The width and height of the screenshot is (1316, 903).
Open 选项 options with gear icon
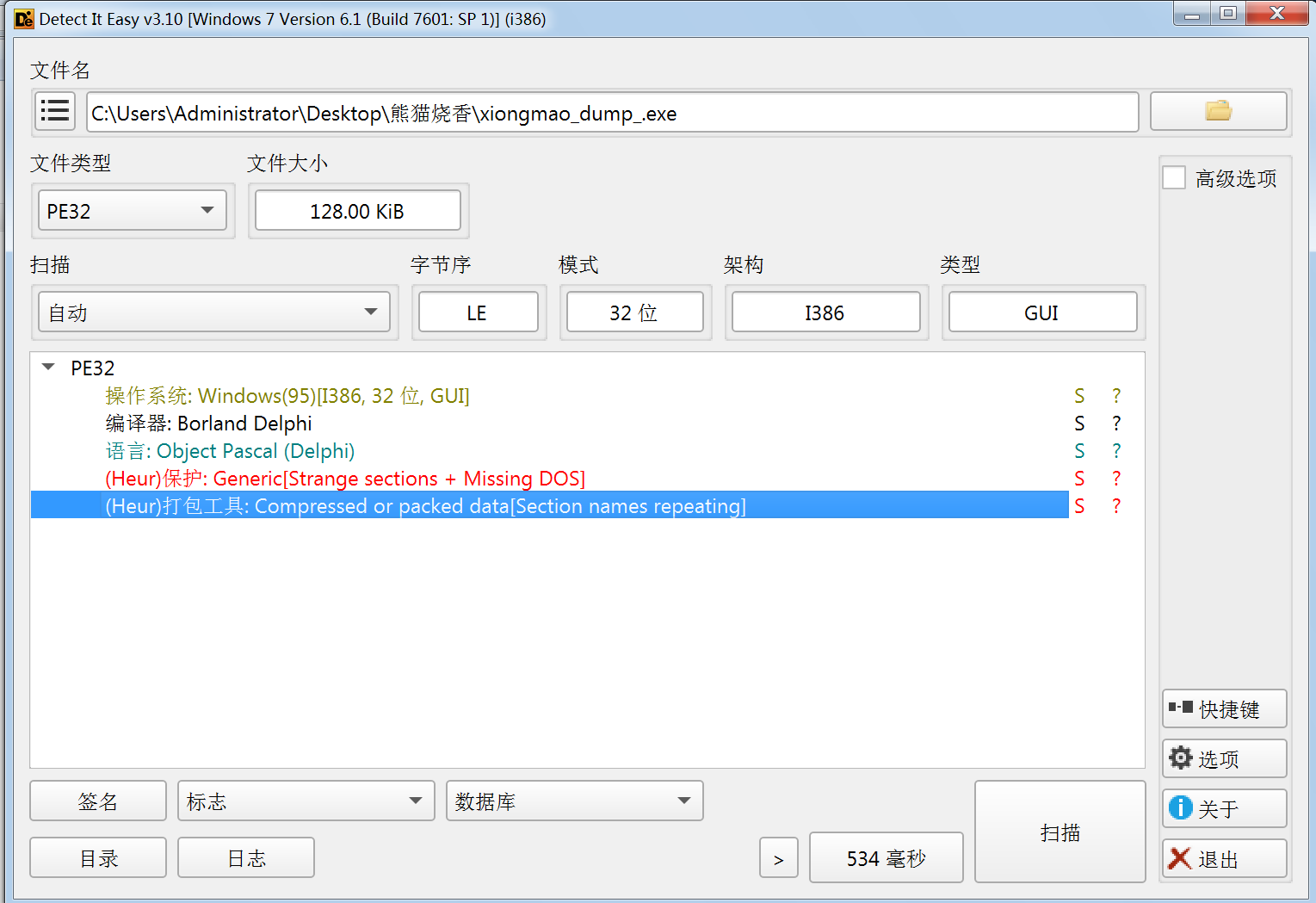point(1224,758)
